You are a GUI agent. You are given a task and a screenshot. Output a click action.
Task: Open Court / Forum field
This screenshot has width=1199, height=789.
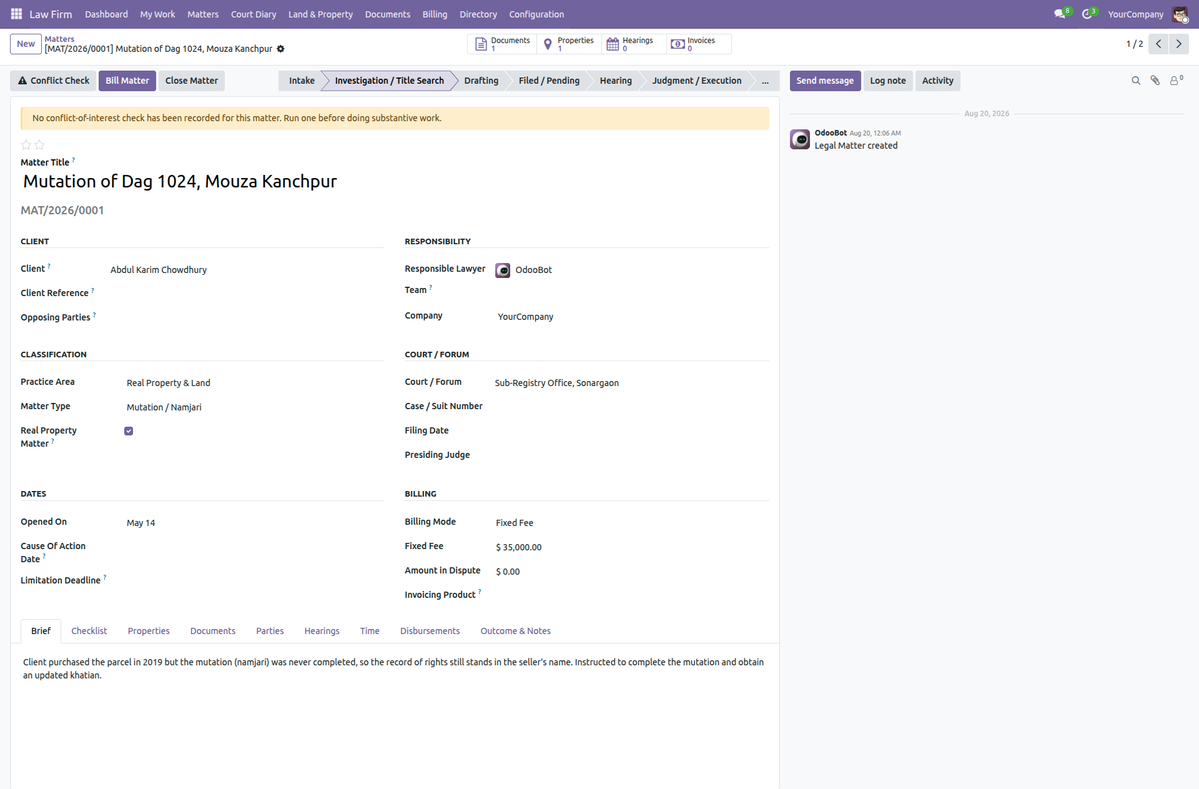point(631,383)
